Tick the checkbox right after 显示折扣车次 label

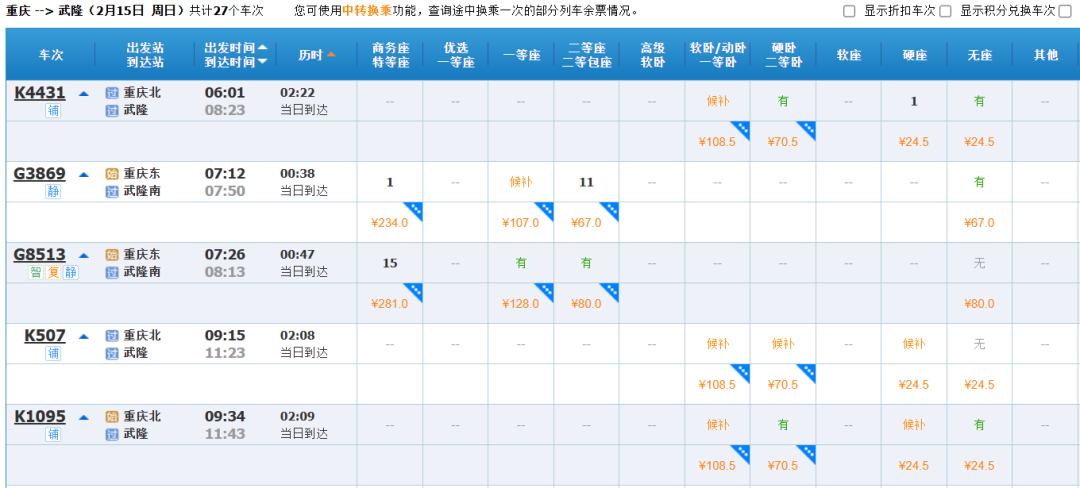click(945, 11)
